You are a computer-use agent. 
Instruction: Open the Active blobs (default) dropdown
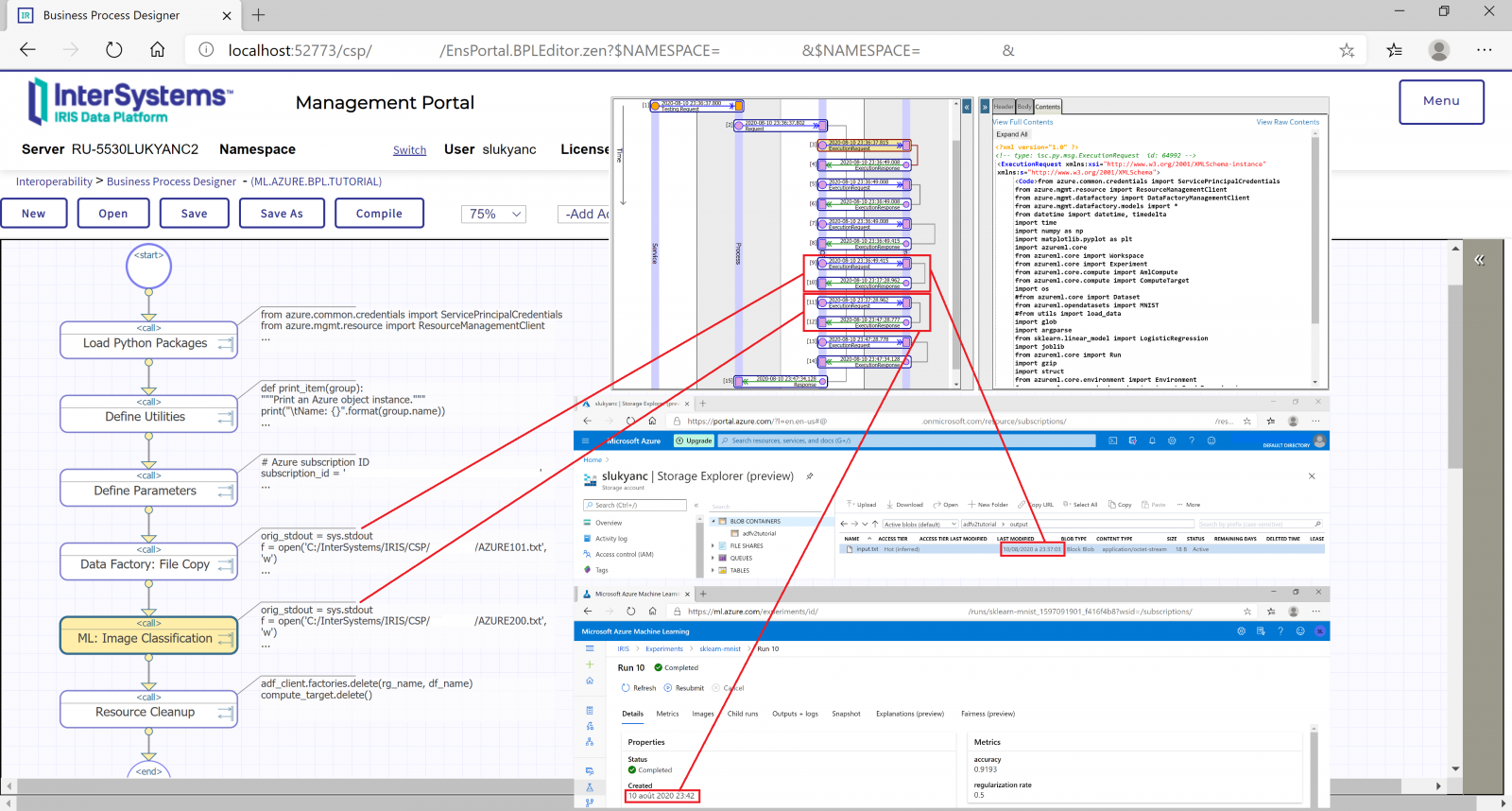click(x=920, y=524)
